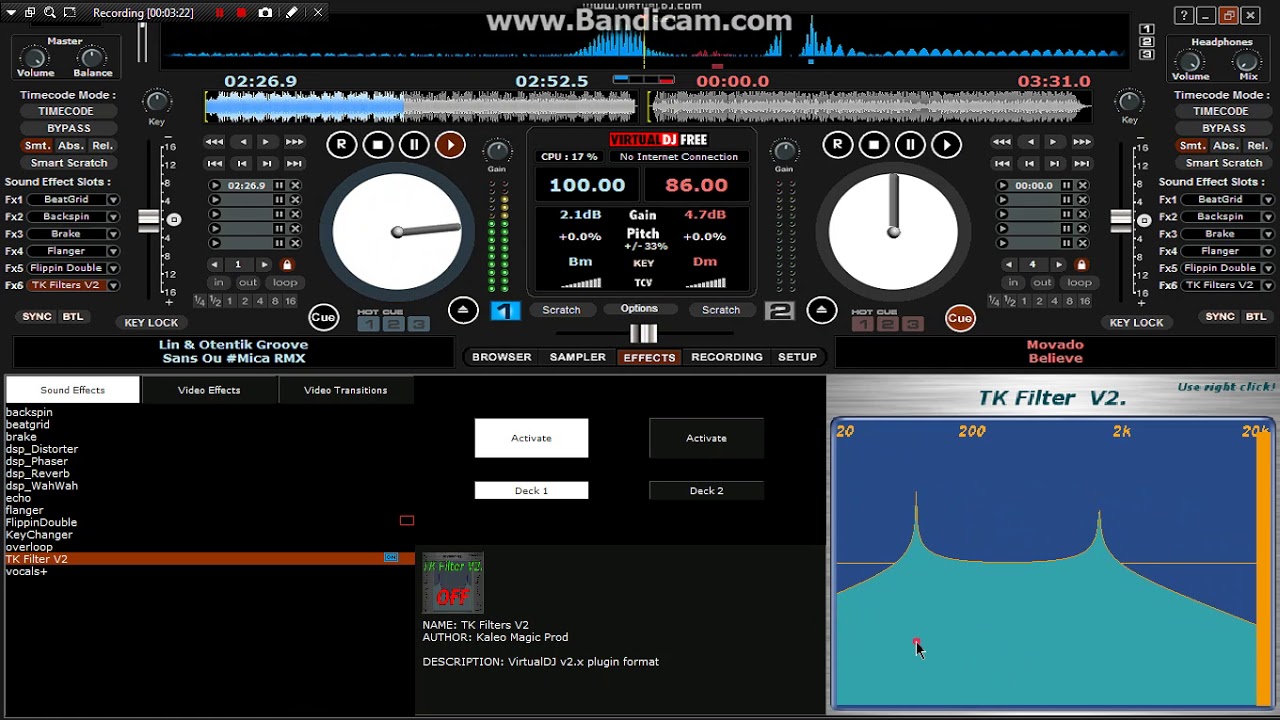Eject the track from the right deck
This screenshot has width=1280, height=720.
coord(821,310)
